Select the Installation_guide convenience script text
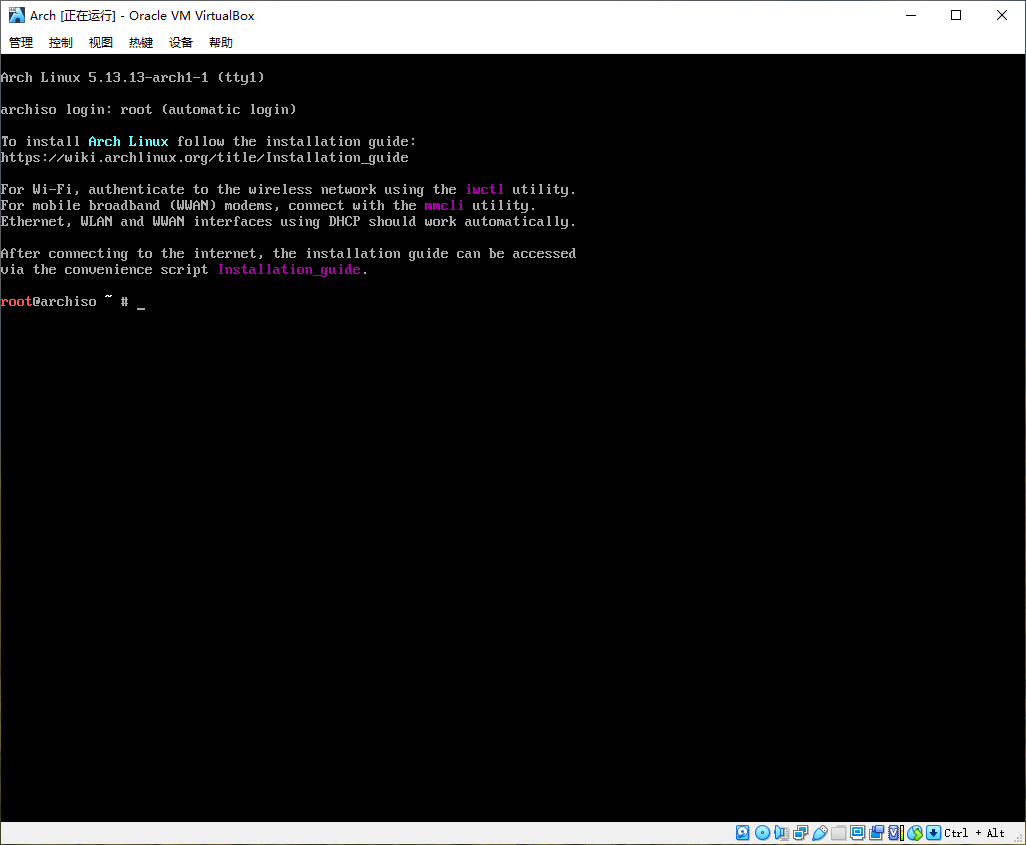The height and width of the screenshot is (845, 1026). point(289,269)
